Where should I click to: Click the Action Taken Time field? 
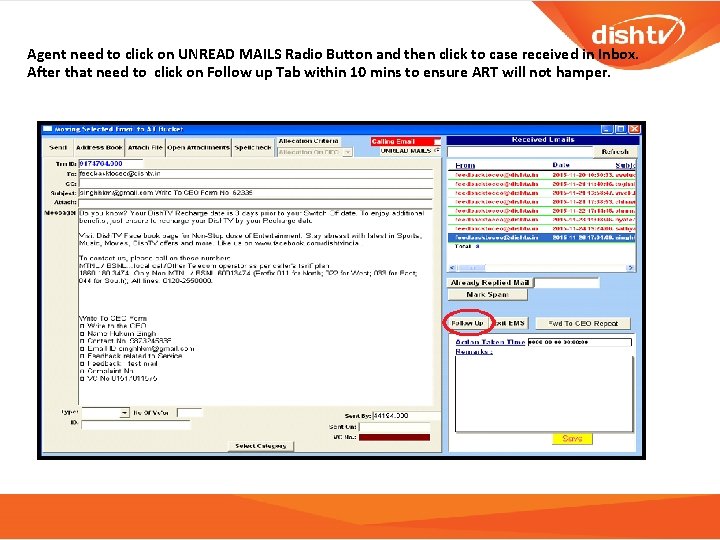579,342
